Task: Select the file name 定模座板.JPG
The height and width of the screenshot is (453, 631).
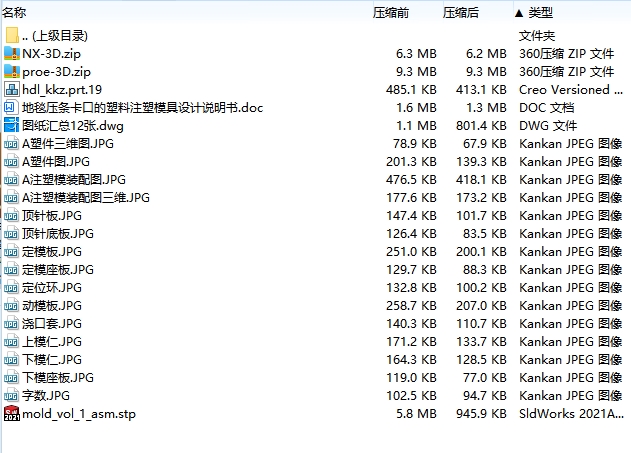Action: (x=58, y=270)
